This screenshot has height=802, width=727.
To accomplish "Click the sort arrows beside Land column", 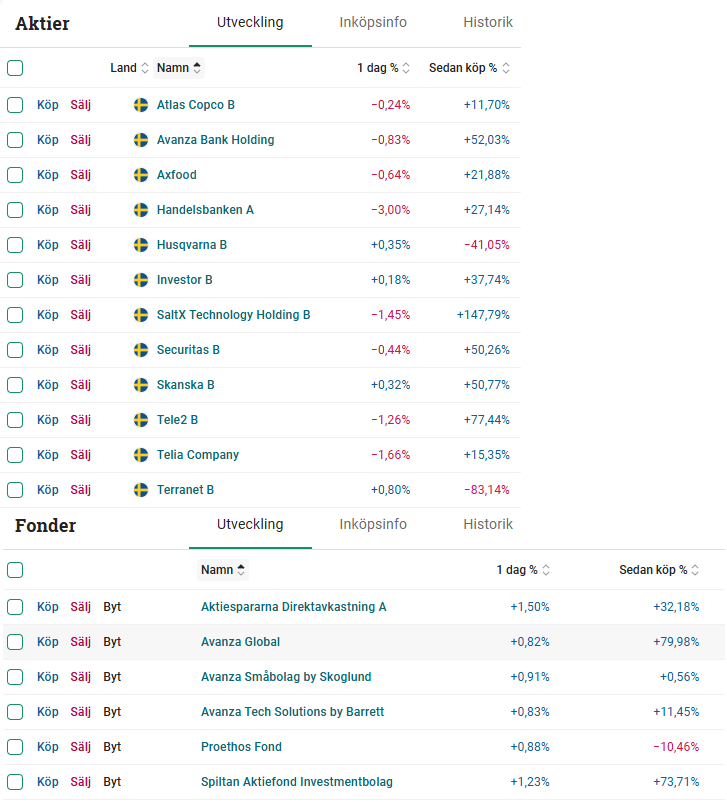I will point(145,68).
